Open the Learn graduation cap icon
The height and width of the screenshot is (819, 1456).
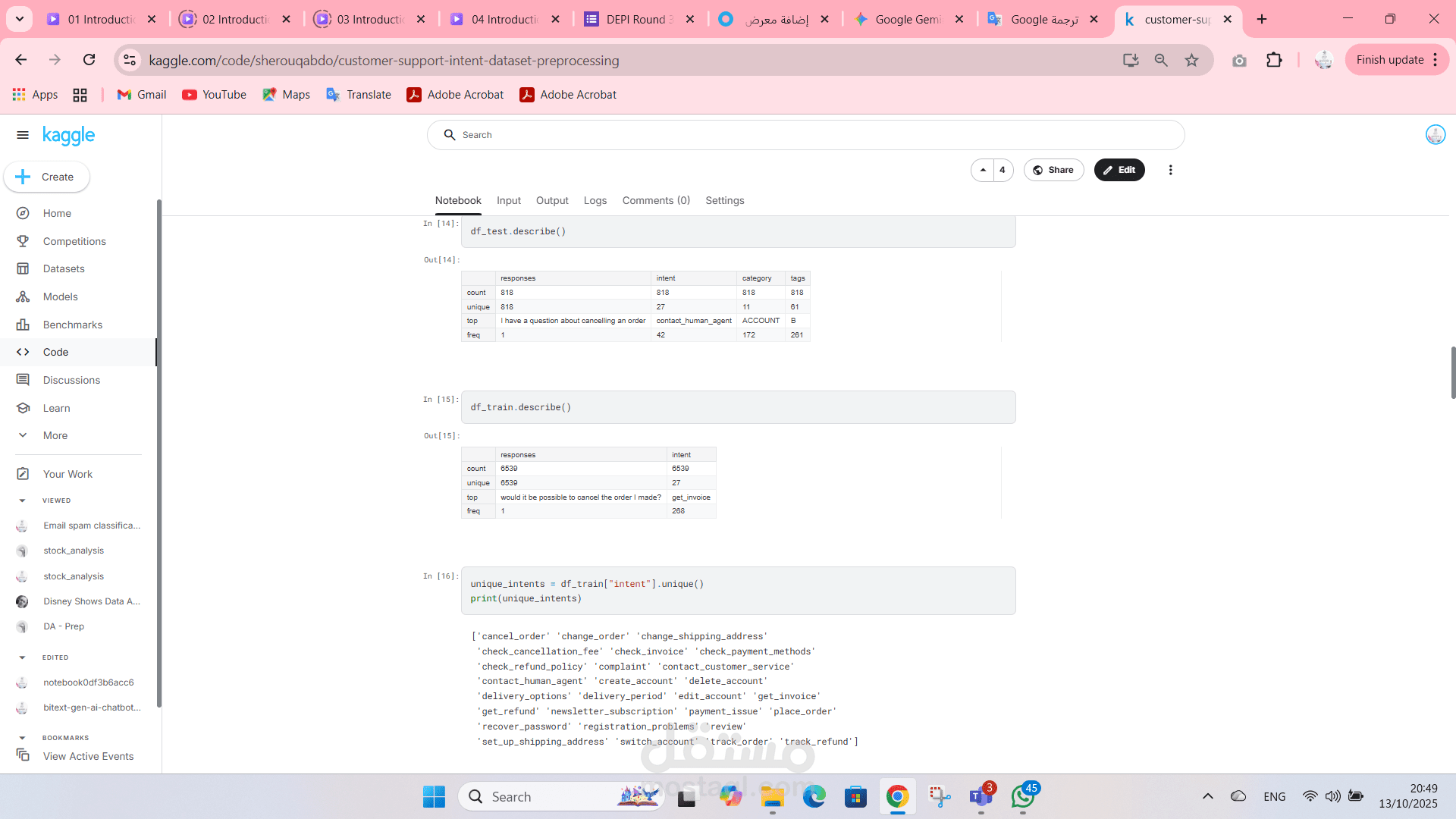(x=23, y=408)
